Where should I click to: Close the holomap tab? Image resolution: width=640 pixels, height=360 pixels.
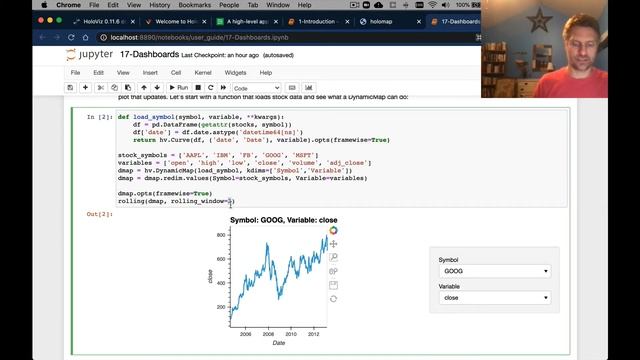419,22
